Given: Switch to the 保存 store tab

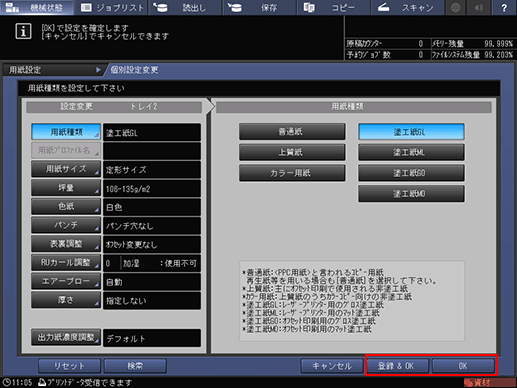Looking at the screenshot, I should [259, 7].
